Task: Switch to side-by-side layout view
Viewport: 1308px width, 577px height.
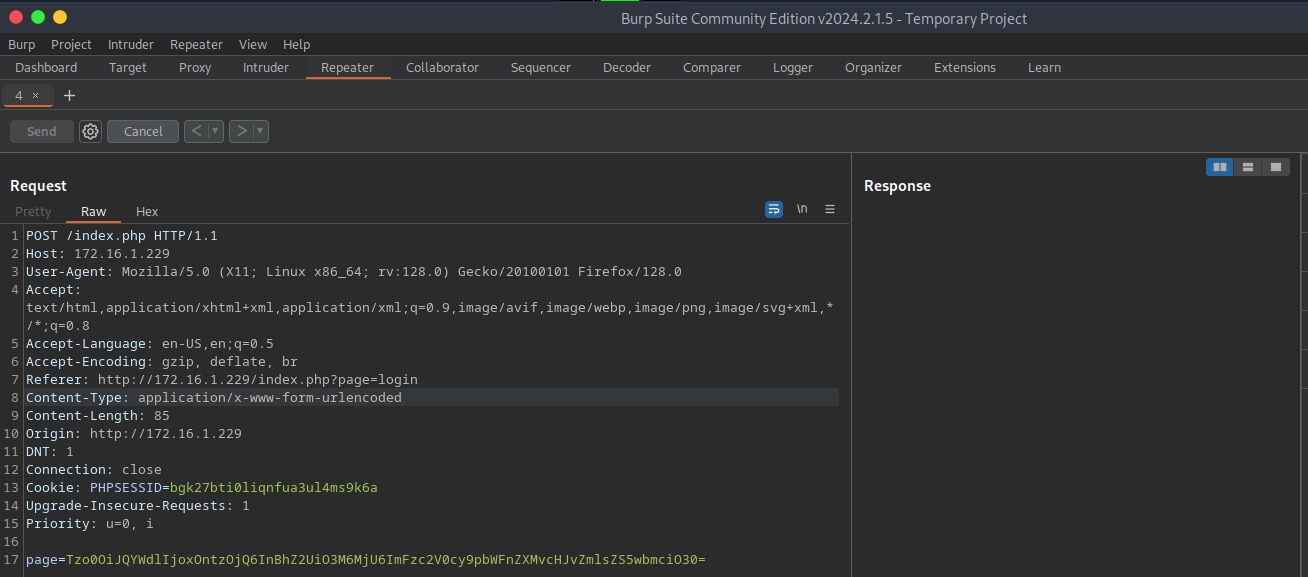Action: pos(1219,167)
